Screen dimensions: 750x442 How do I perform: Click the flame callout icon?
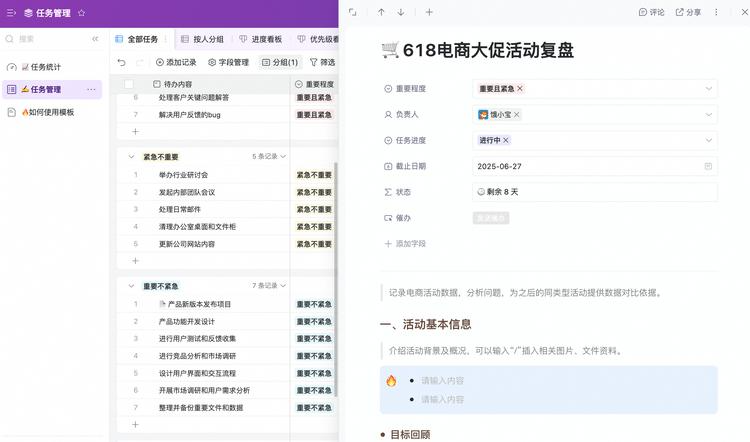[391, 381]
